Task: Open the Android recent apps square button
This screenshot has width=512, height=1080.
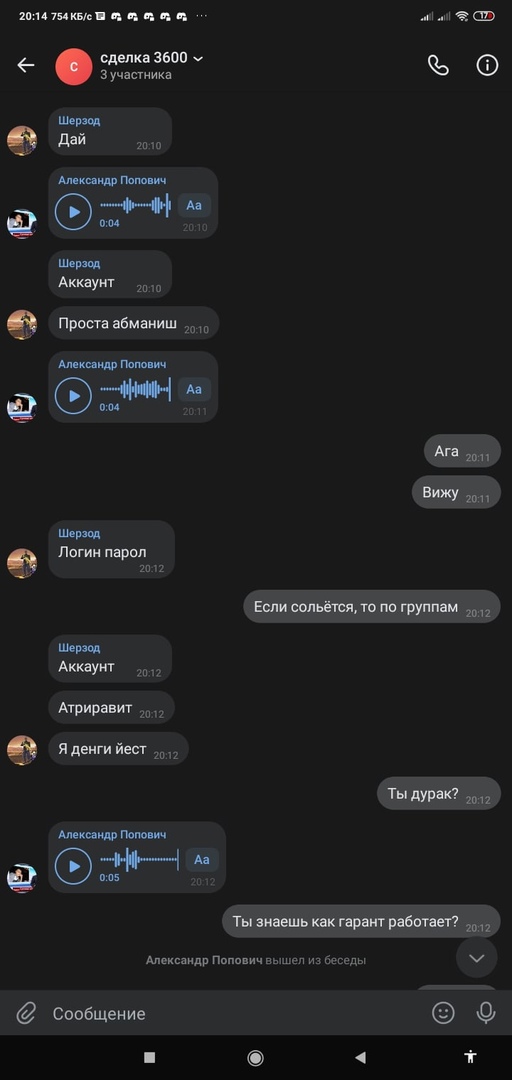Action: tap(150, 1057)
